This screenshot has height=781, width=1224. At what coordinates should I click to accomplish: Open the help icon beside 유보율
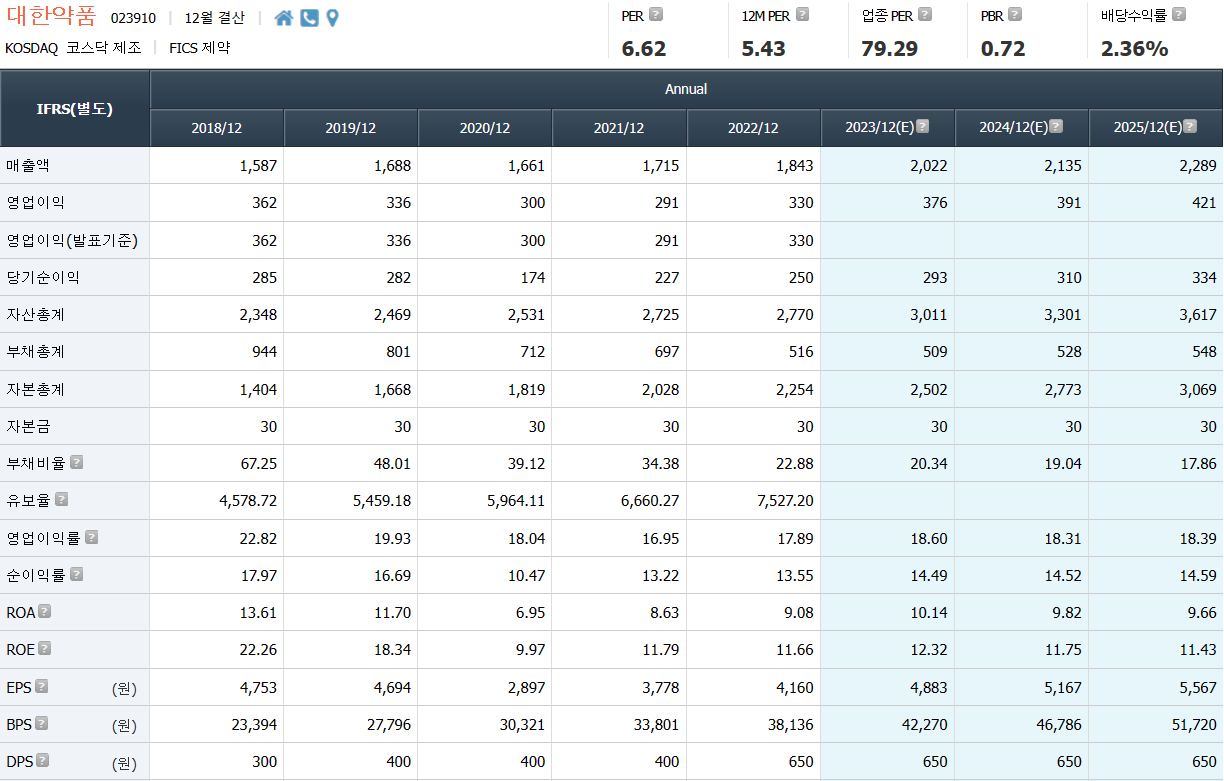62,500
